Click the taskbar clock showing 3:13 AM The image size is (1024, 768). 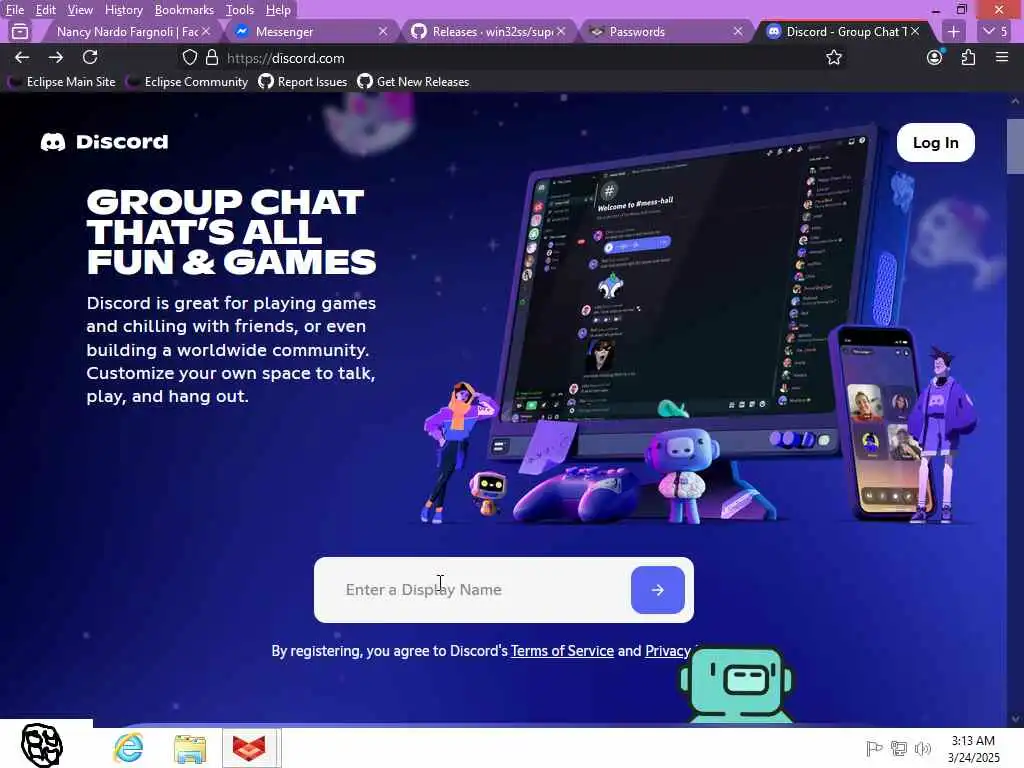(974, 748)
